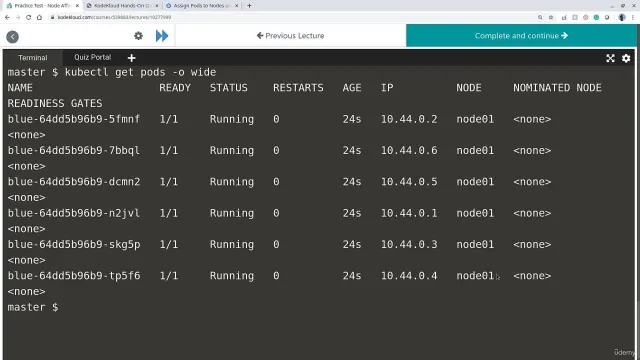Open terminal settings gear icon
This screenshot has width=640, height=360.
pos(626,58)
